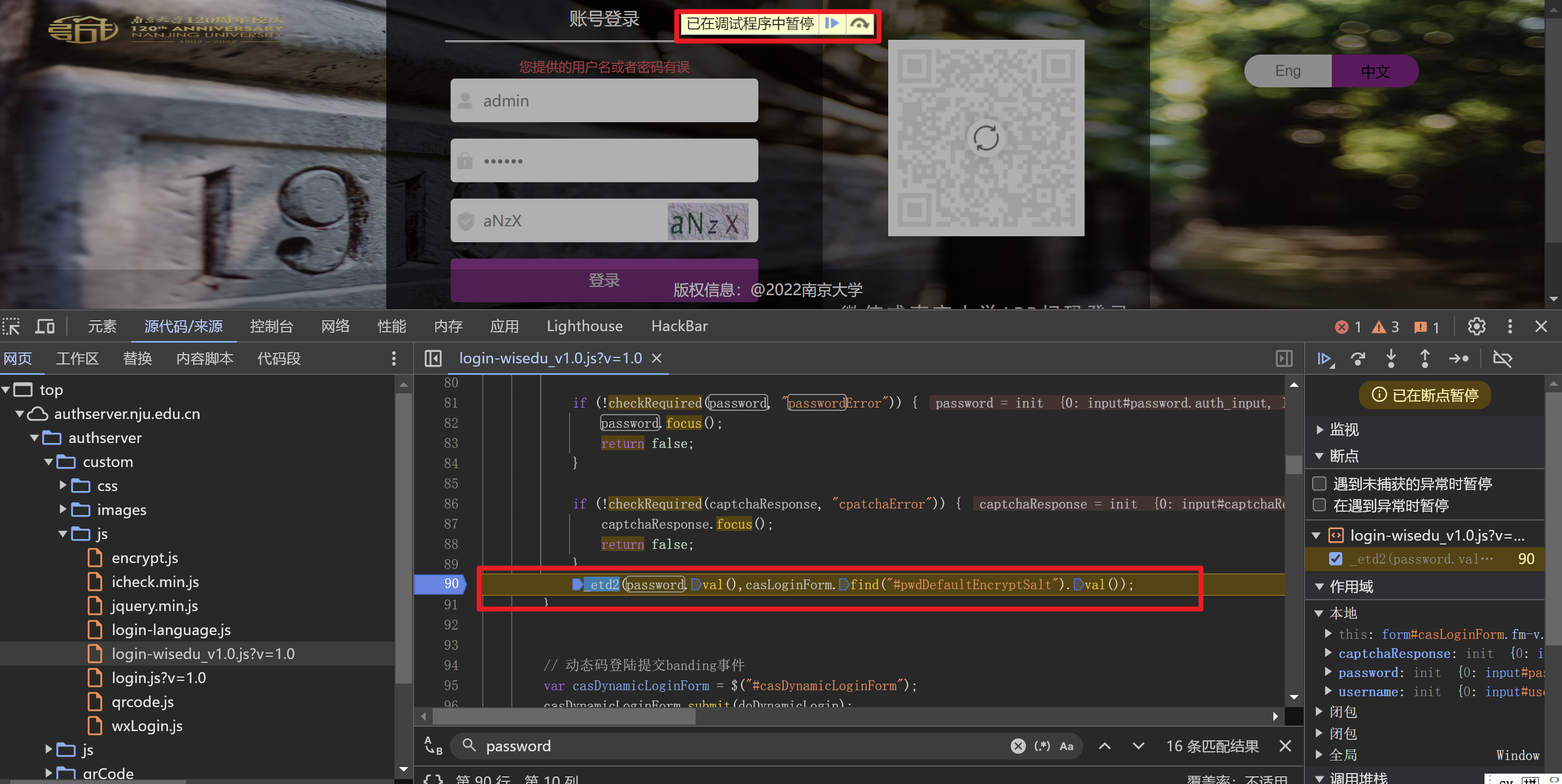Open qrcode.js in file tree
This screenshot has width=1562, height=784.
[142, 702]
